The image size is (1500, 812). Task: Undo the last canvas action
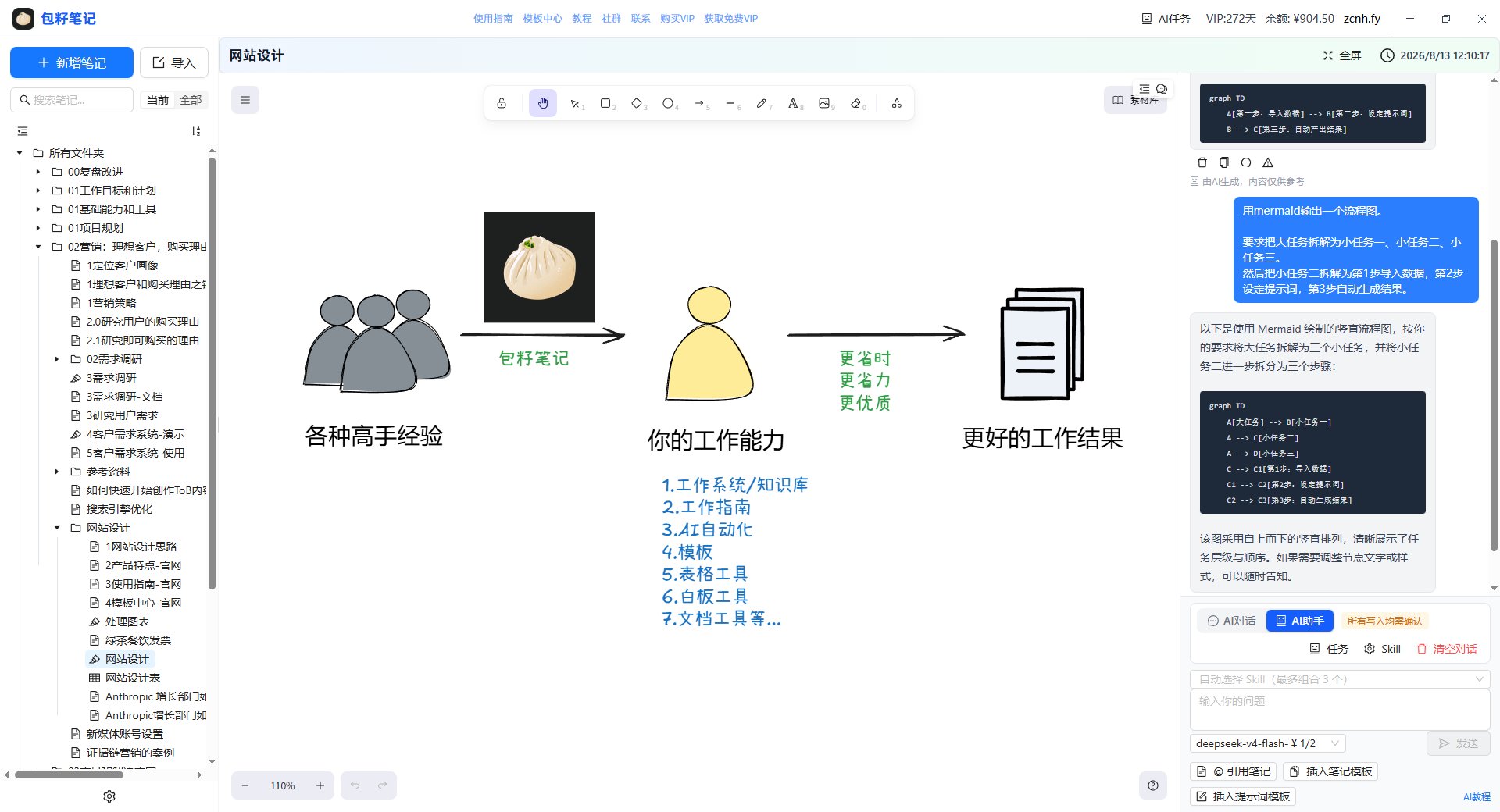pyautogui.click(x=355, y=785)
